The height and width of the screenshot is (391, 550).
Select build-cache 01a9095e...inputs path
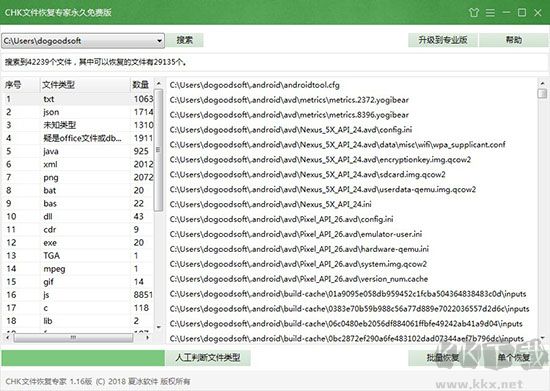point(348,294)
